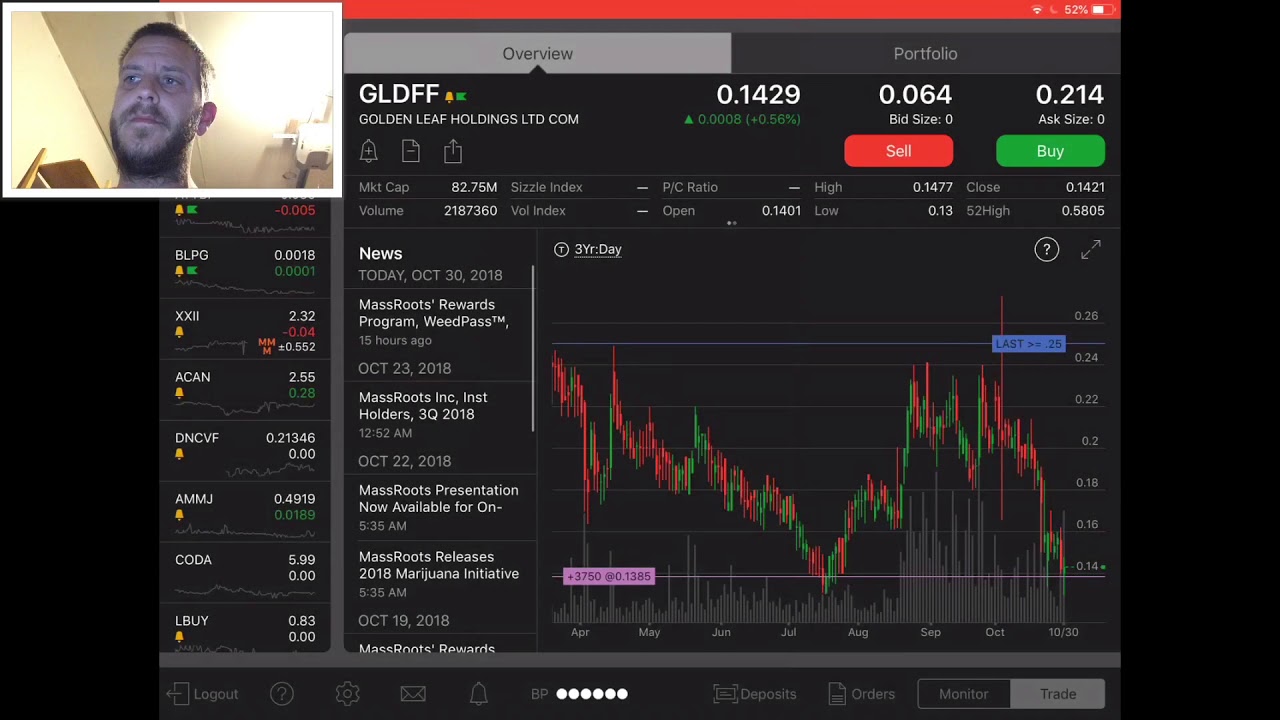The image size is (1280, 720).
Task: Tap the green flag next to GLDFF
Action: (461, 96)
